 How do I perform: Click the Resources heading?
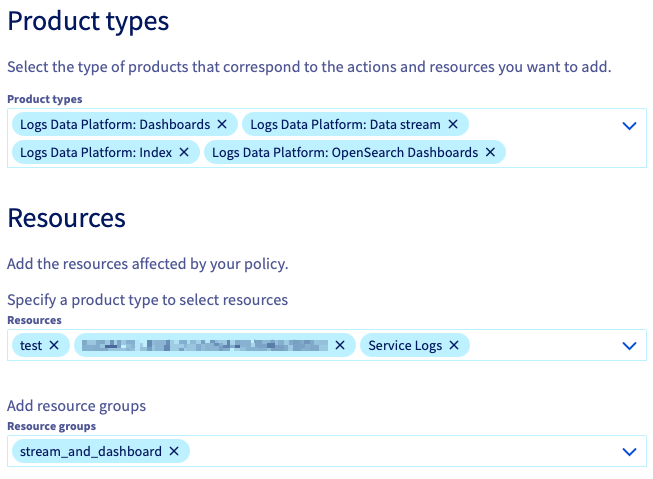[67, 218]
